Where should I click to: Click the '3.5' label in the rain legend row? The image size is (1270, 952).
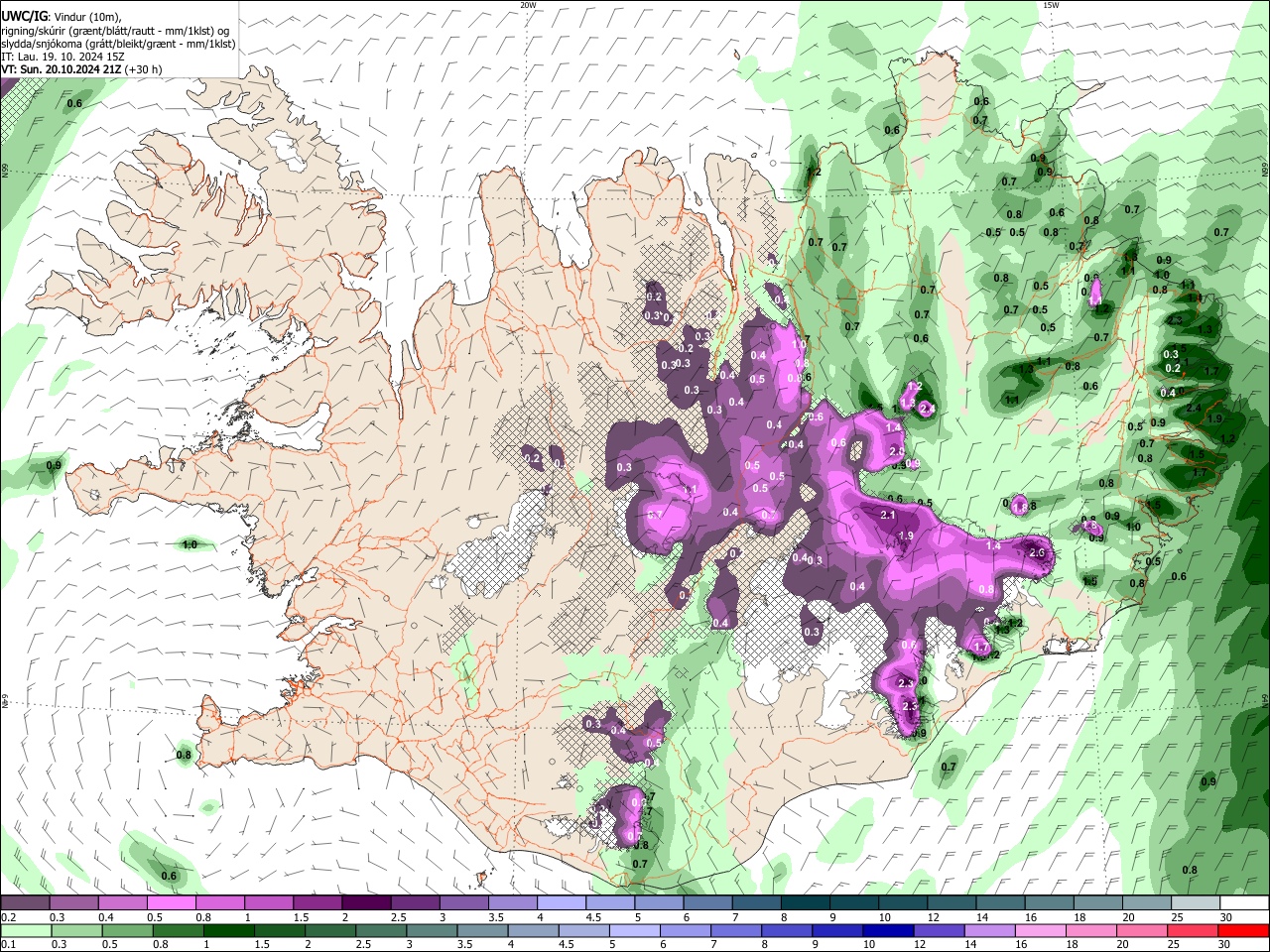[464, 944]
